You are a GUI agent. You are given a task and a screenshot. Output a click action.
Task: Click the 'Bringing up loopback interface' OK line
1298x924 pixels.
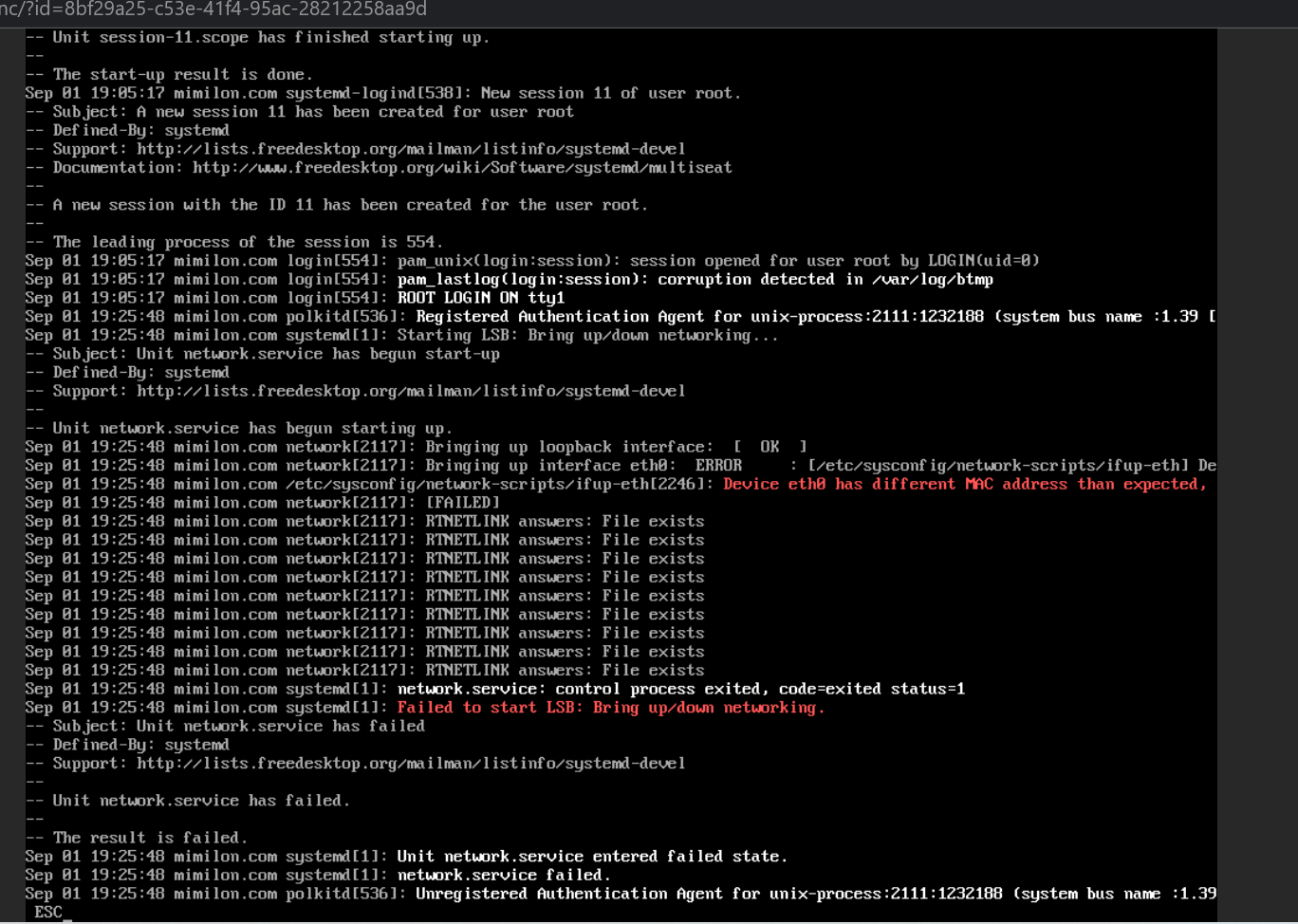tap(417, 447)
